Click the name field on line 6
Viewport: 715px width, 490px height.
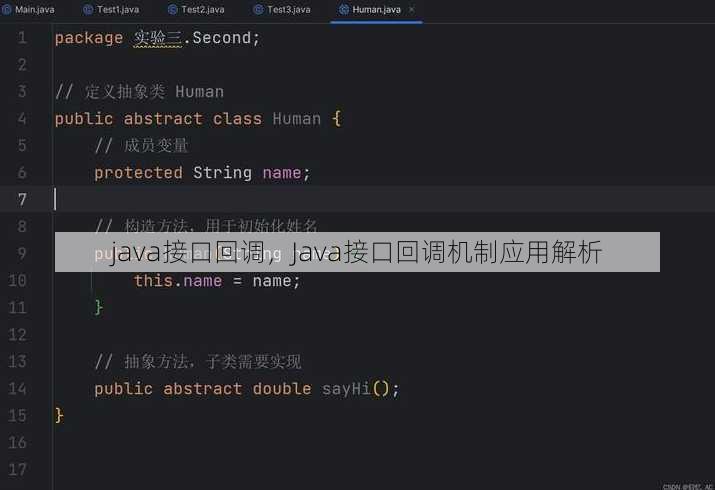point(282,173)
